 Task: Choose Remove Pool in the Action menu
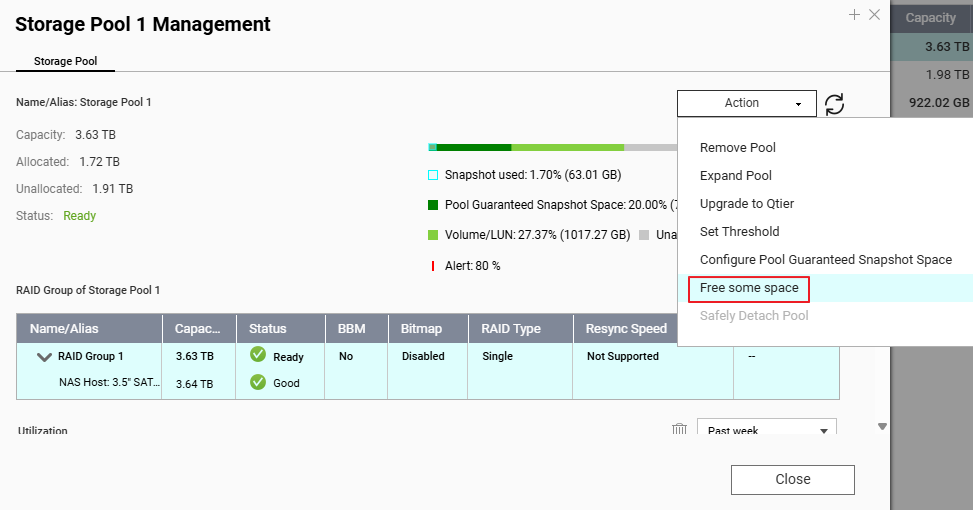point(738,148)
